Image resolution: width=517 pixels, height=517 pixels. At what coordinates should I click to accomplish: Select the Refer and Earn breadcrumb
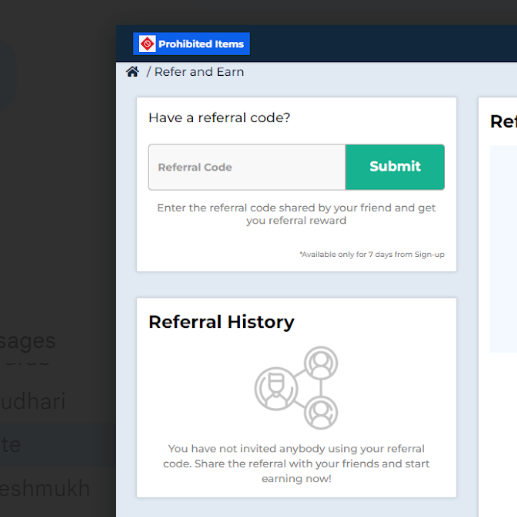point(199,72)
